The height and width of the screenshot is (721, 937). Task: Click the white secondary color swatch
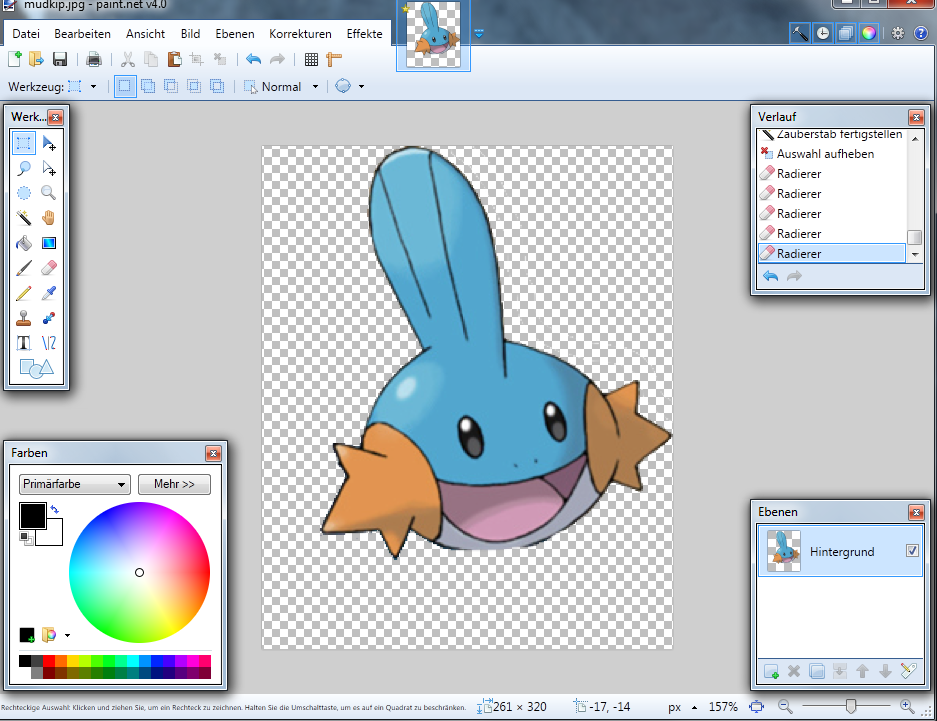(54, 536)
